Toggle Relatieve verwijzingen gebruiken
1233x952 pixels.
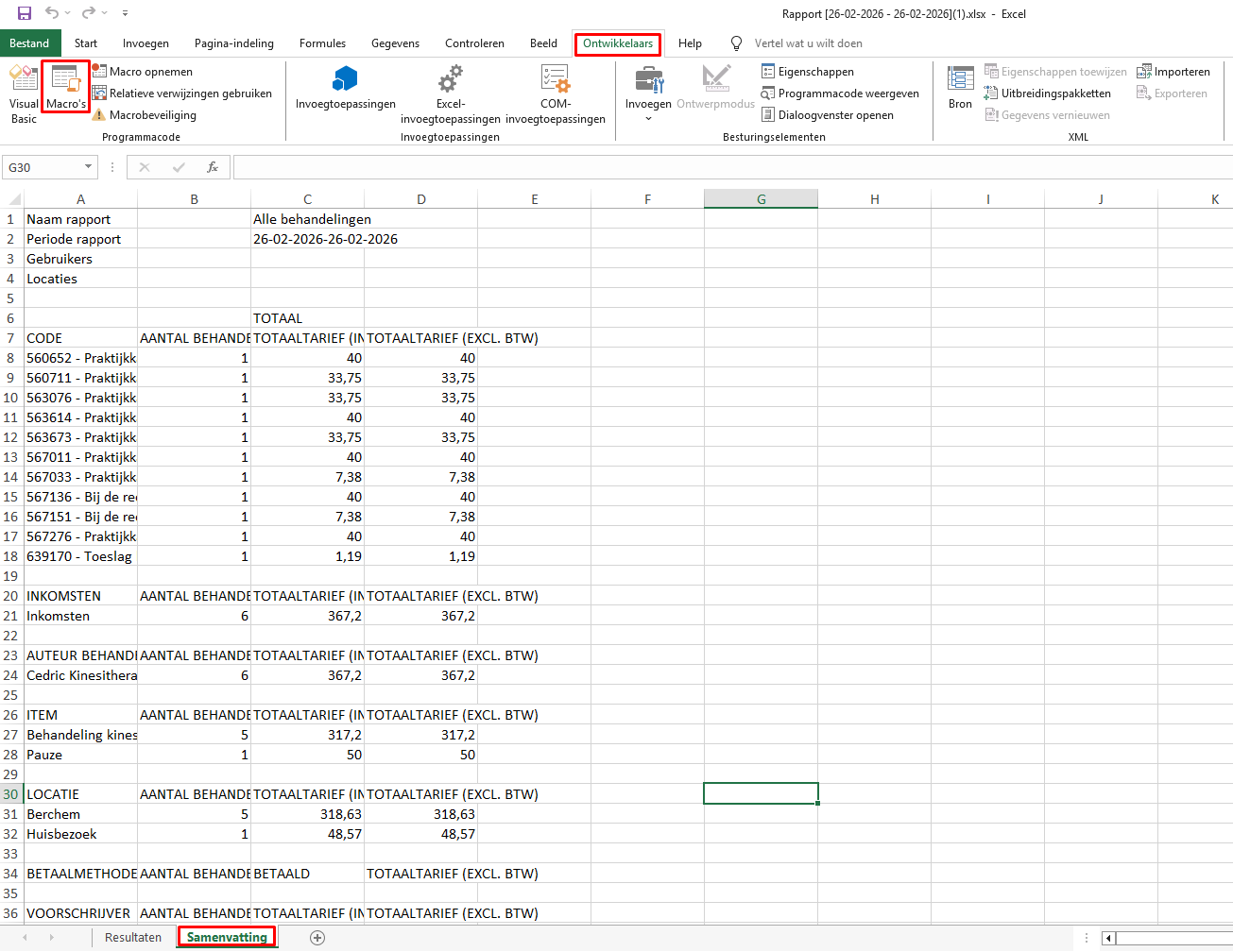point(181,93)
